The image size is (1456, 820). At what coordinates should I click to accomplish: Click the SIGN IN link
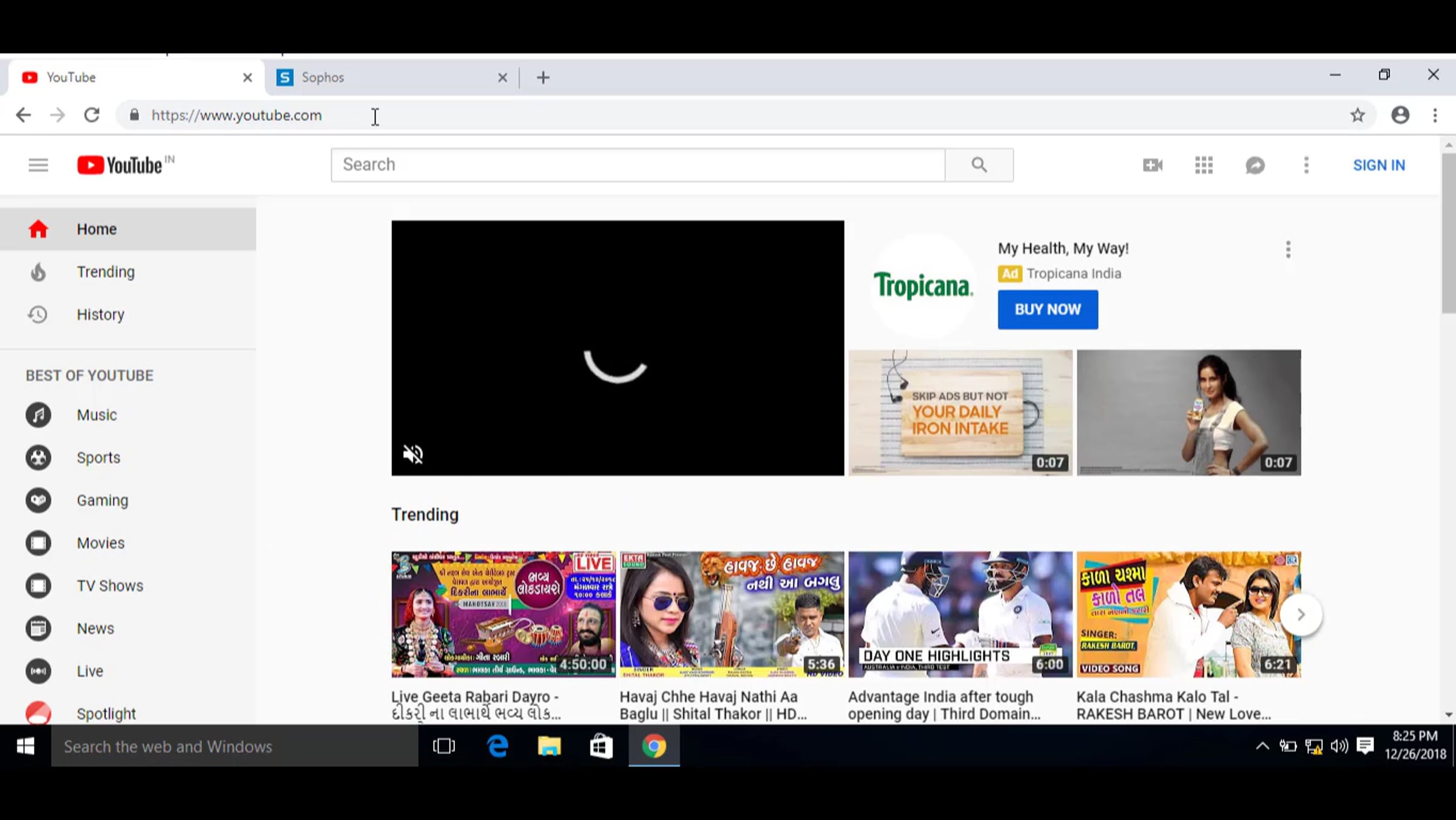(1378, 165)
